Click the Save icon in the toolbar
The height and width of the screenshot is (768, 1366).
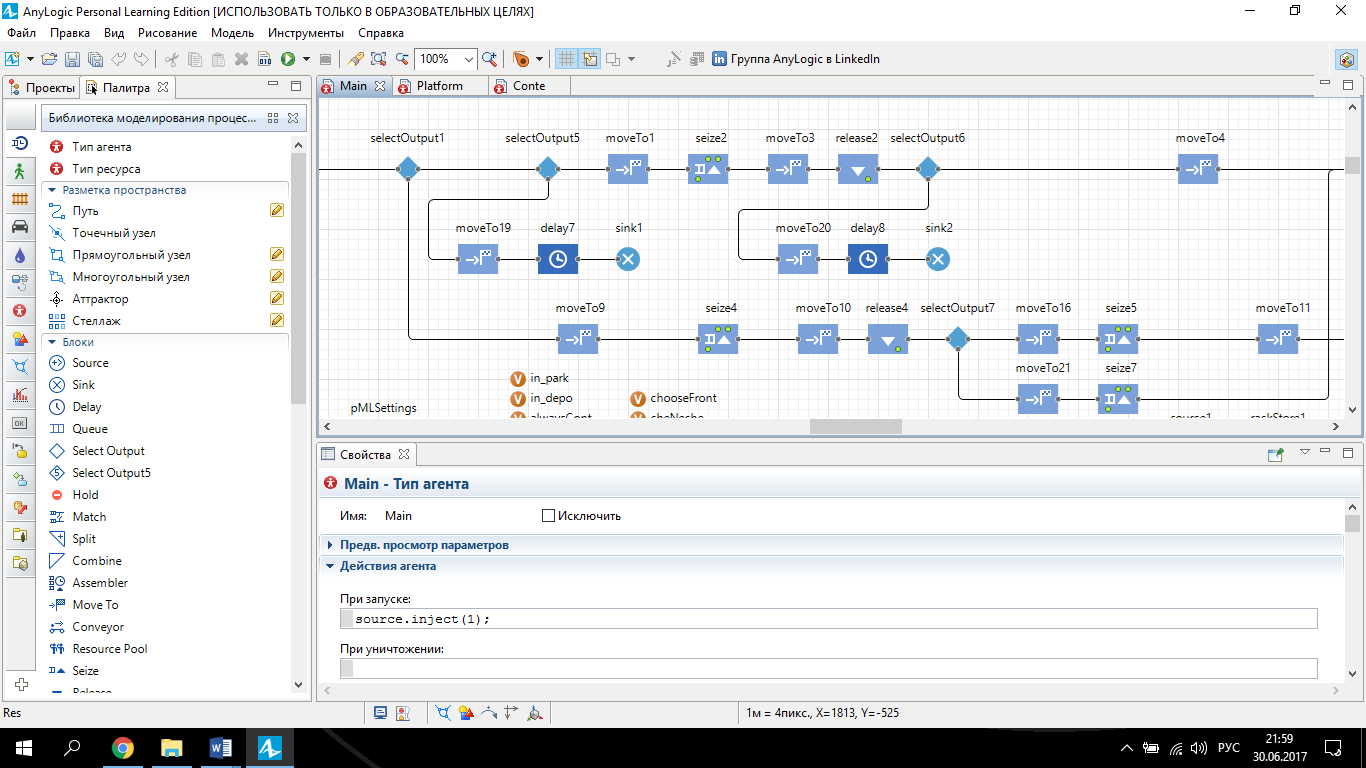click(72, 59)
